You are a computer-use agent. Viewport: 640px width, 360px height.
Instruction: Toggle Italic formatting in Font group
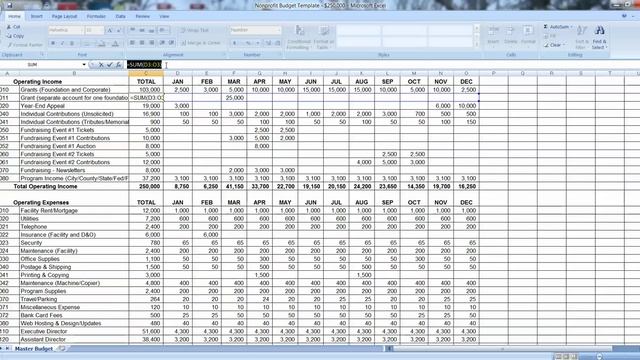click(62, 43)
